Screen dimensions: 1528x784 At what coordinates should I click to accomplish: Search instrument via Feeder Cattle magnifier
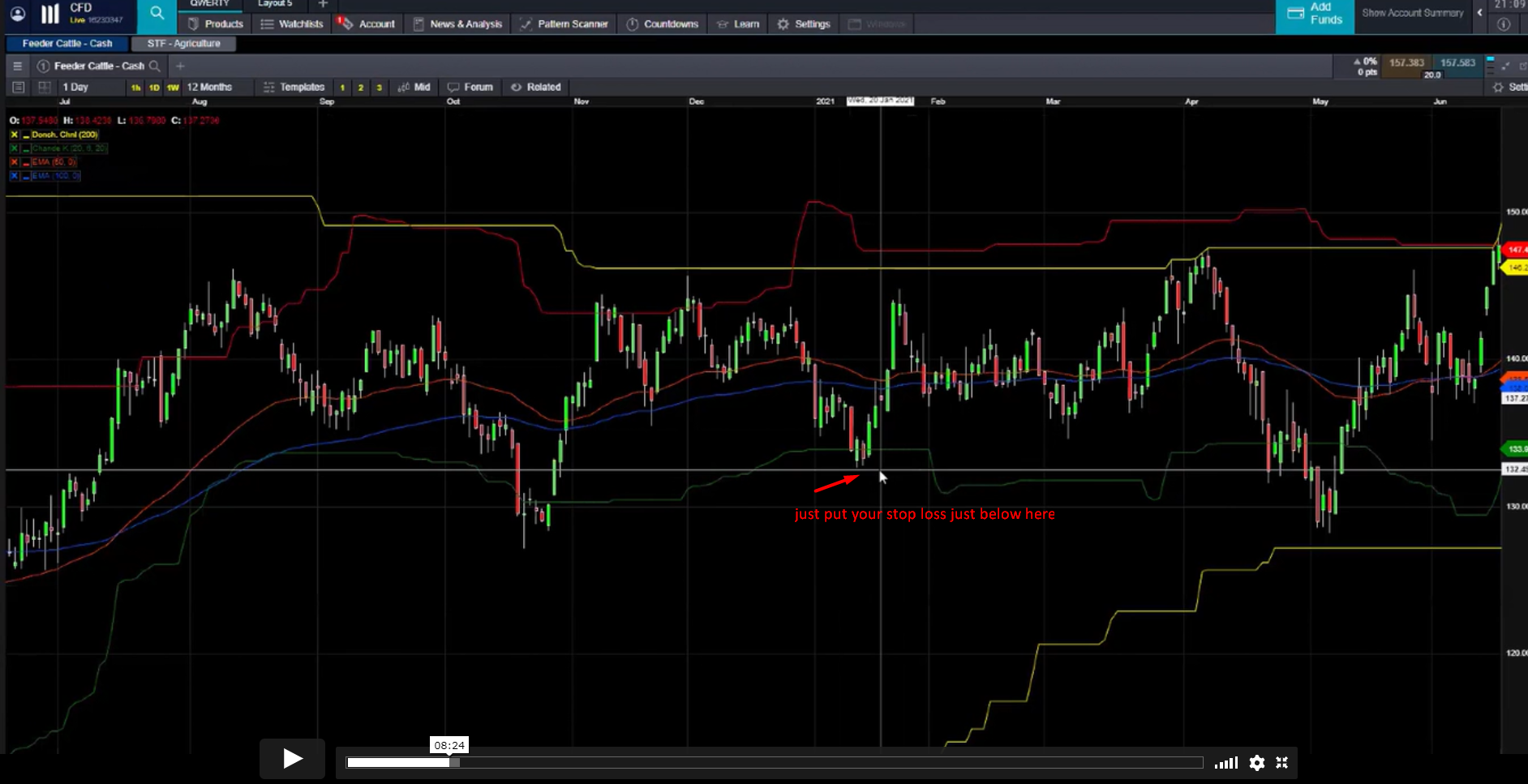(155, 66)
